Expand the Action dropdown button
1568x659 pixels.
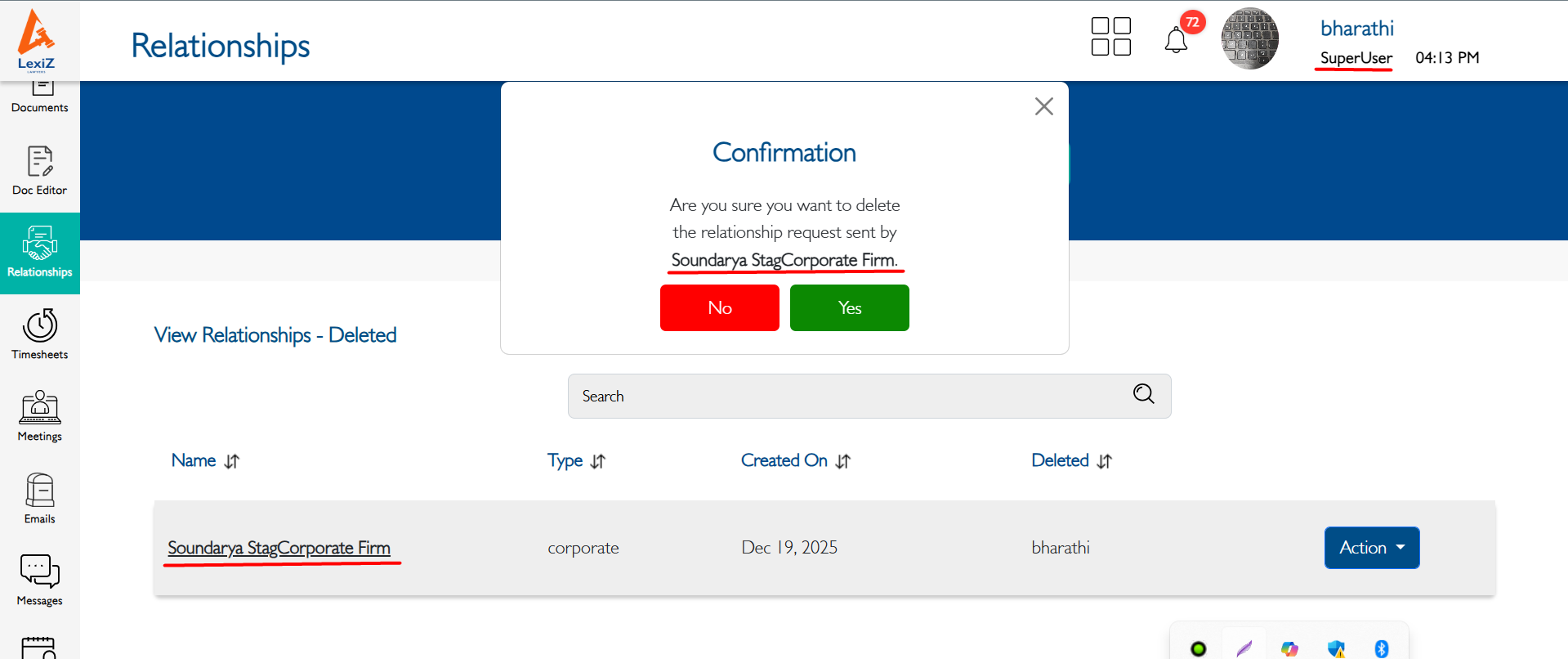click(1371, 548)
